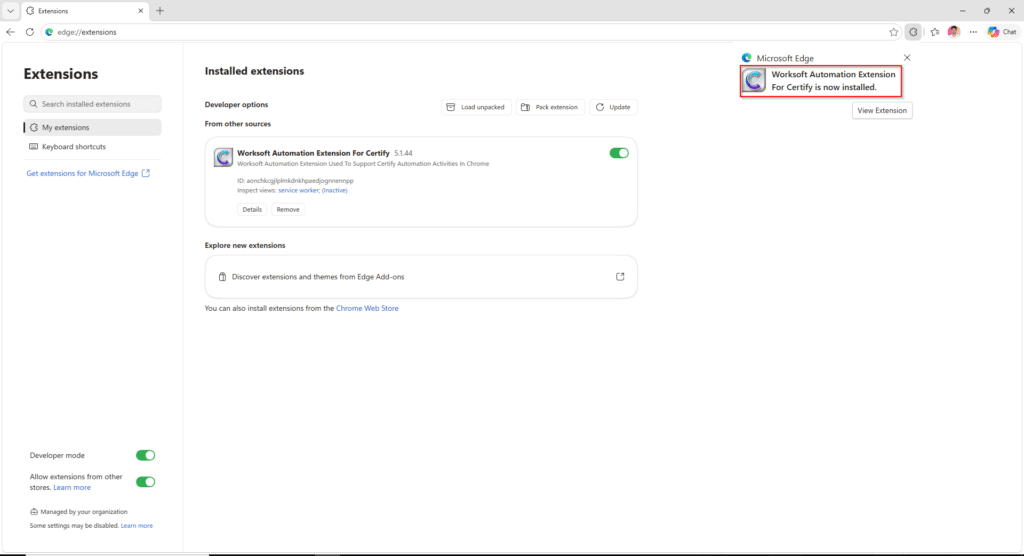Open the profile avatar menu
Viewport: 1024px width, 556px height.
click(954, 32)
